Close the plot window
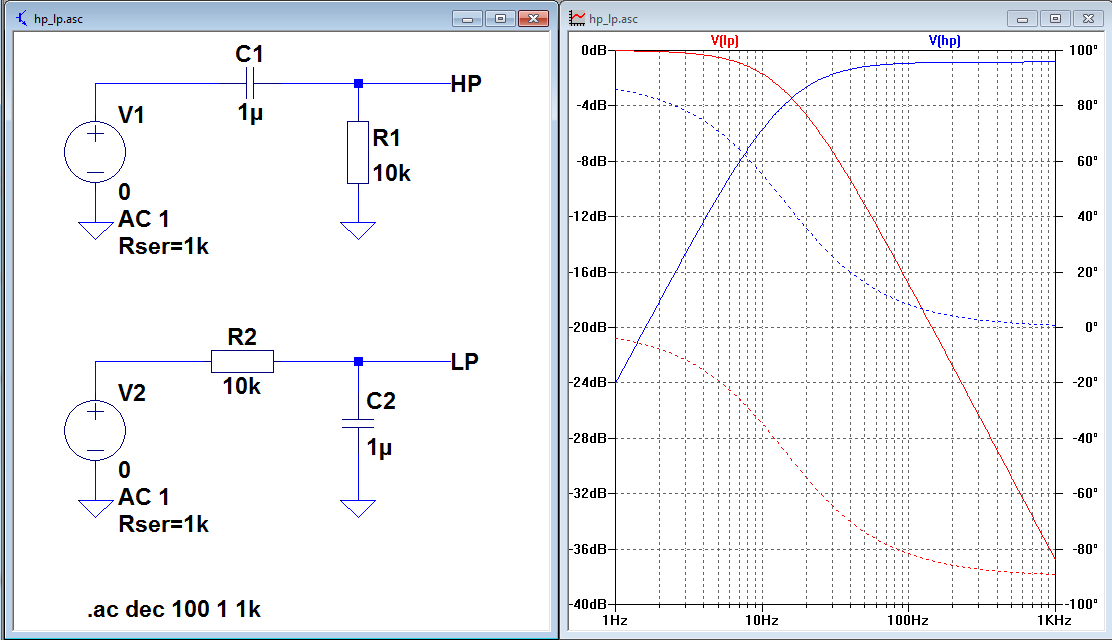 [1089, 18]
